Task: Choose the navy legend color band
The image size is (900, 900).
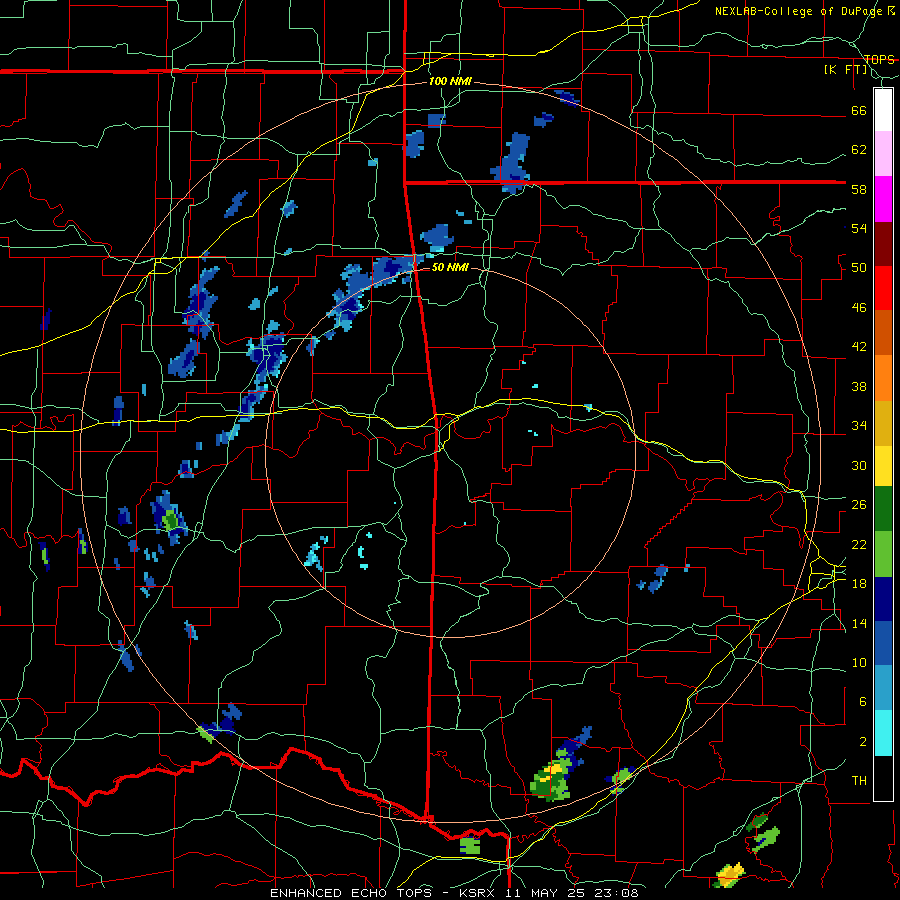Action: pyautogui.click(x=883, y=599)
